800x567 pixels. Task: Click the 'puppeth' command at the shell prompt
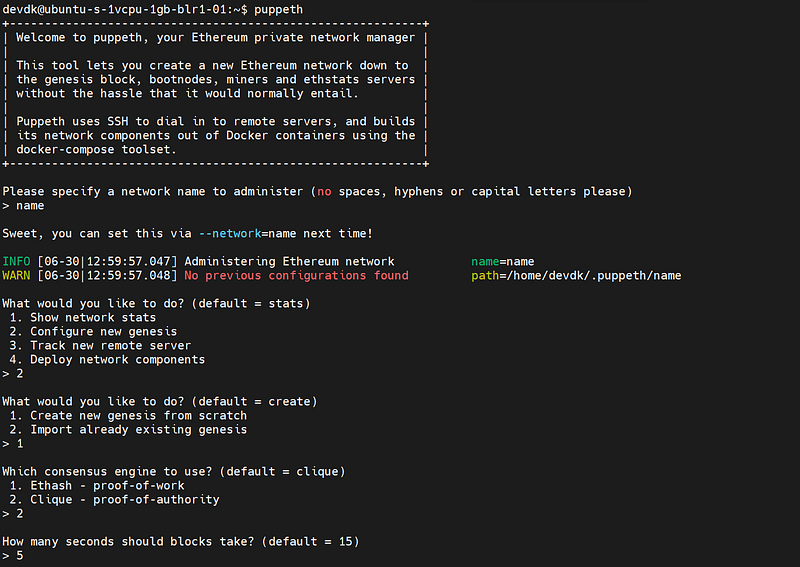278,10
